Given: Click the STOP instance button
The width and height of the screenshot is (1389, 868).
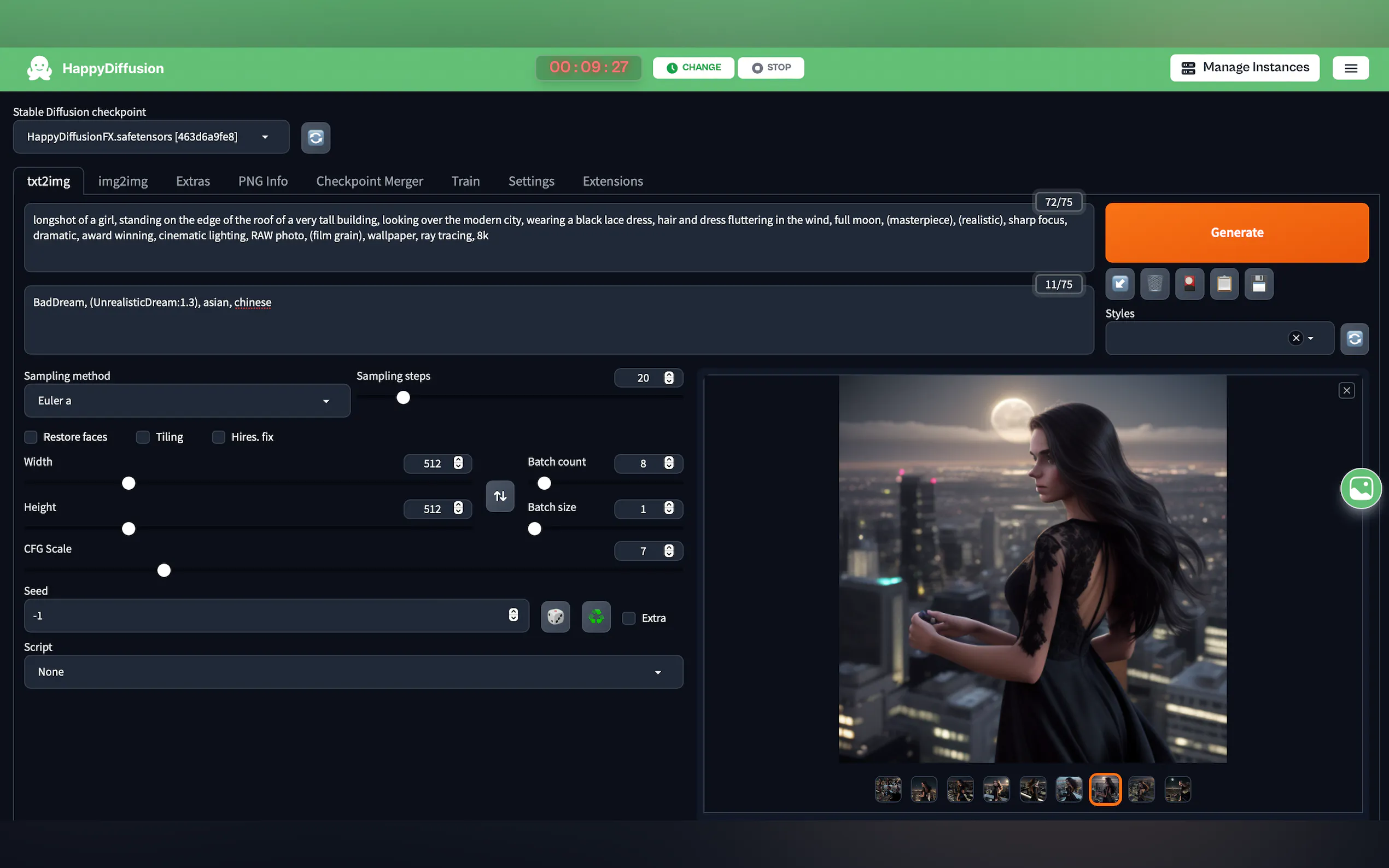Looking at the screenshot, I should [771, 68].
